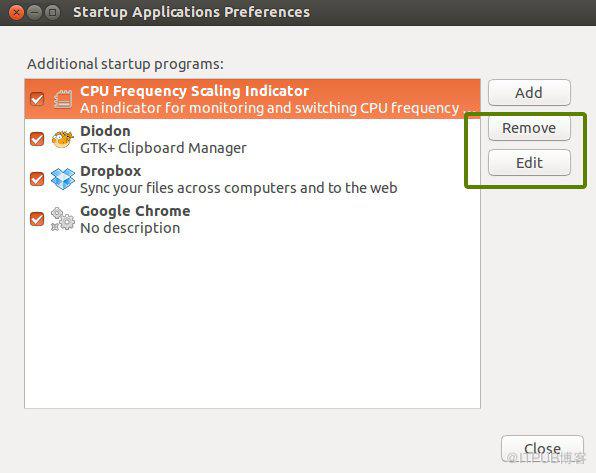The image size is (596, 473).
Task: Click the Diodon fish icon
Action: [x=63, y=139]
